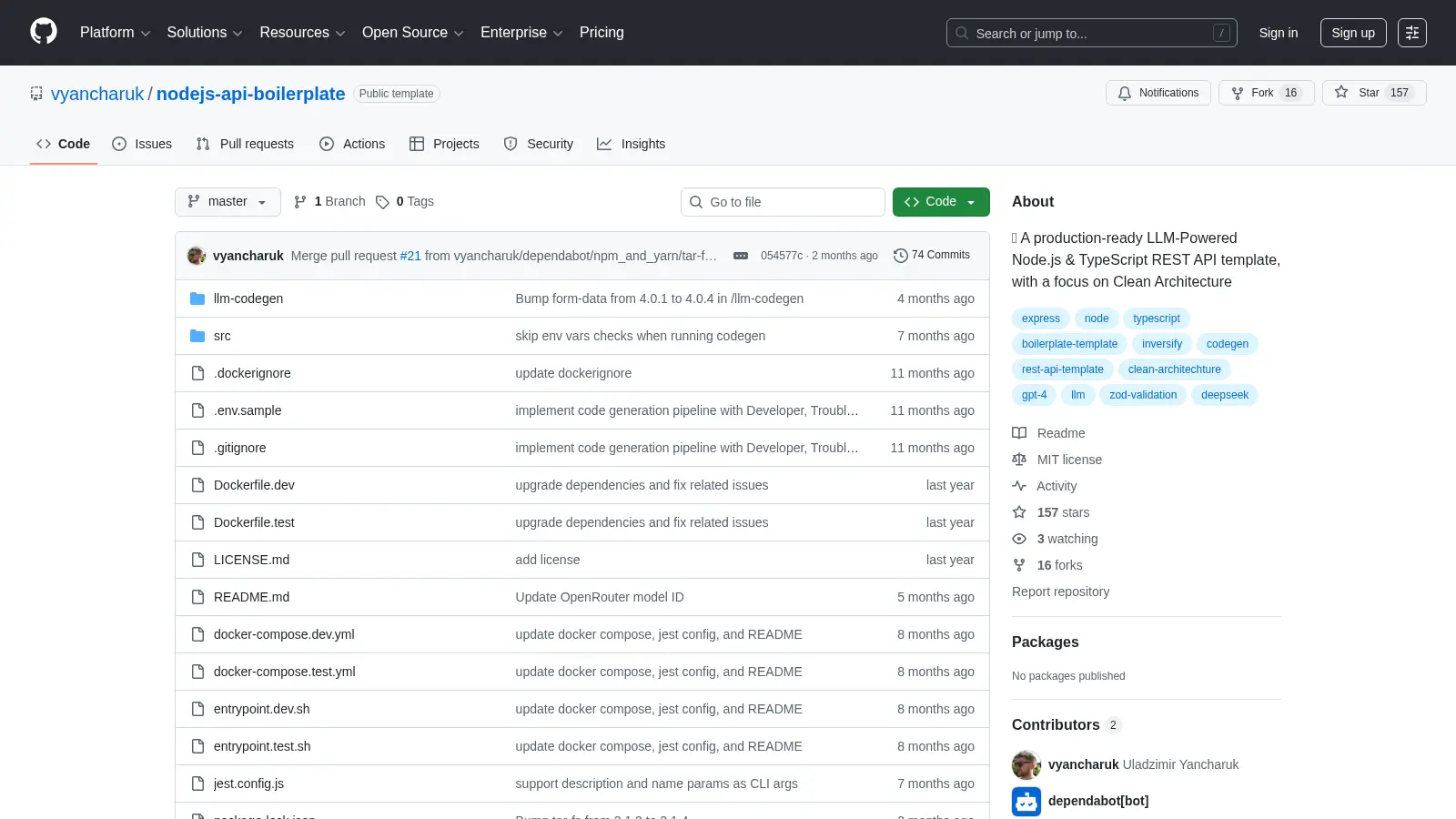Click the Notifications button

1158,93
